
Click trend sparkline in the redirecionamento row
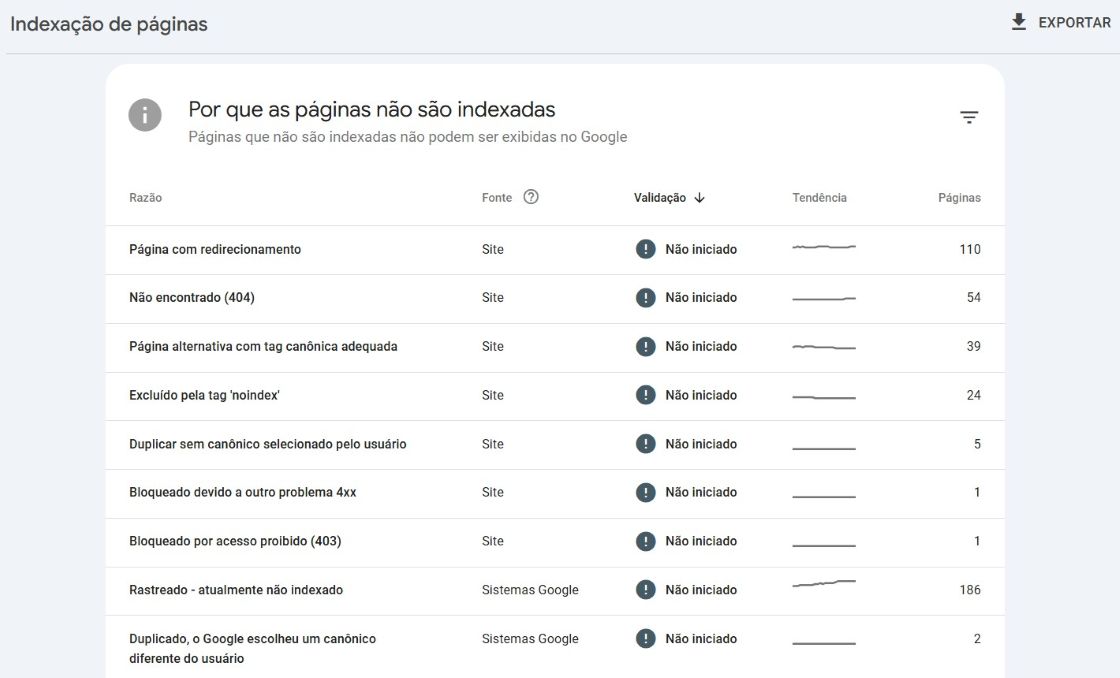(x=824, y=246)
